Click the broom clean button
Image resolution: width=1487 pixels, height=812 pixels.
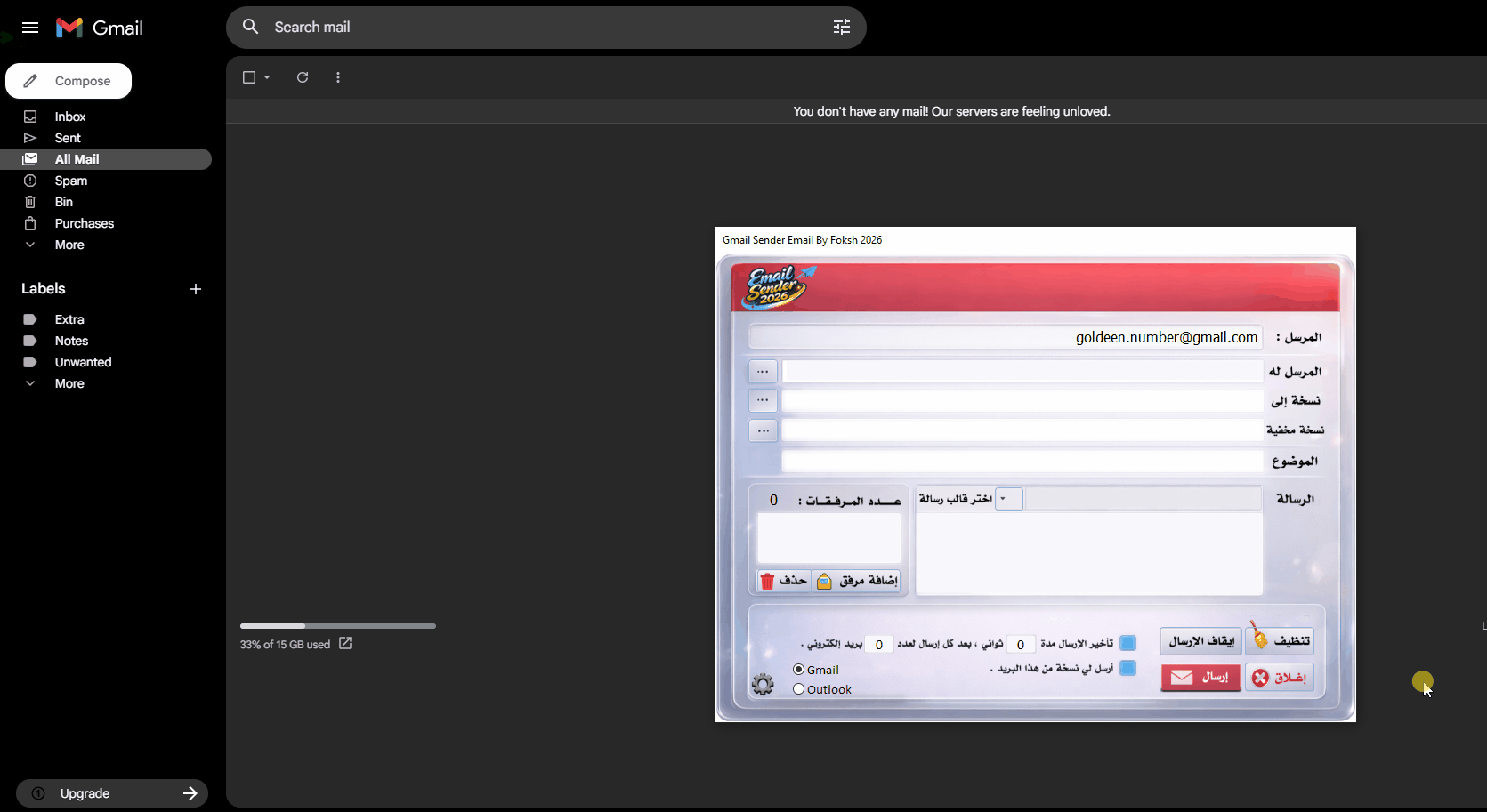1280,640
